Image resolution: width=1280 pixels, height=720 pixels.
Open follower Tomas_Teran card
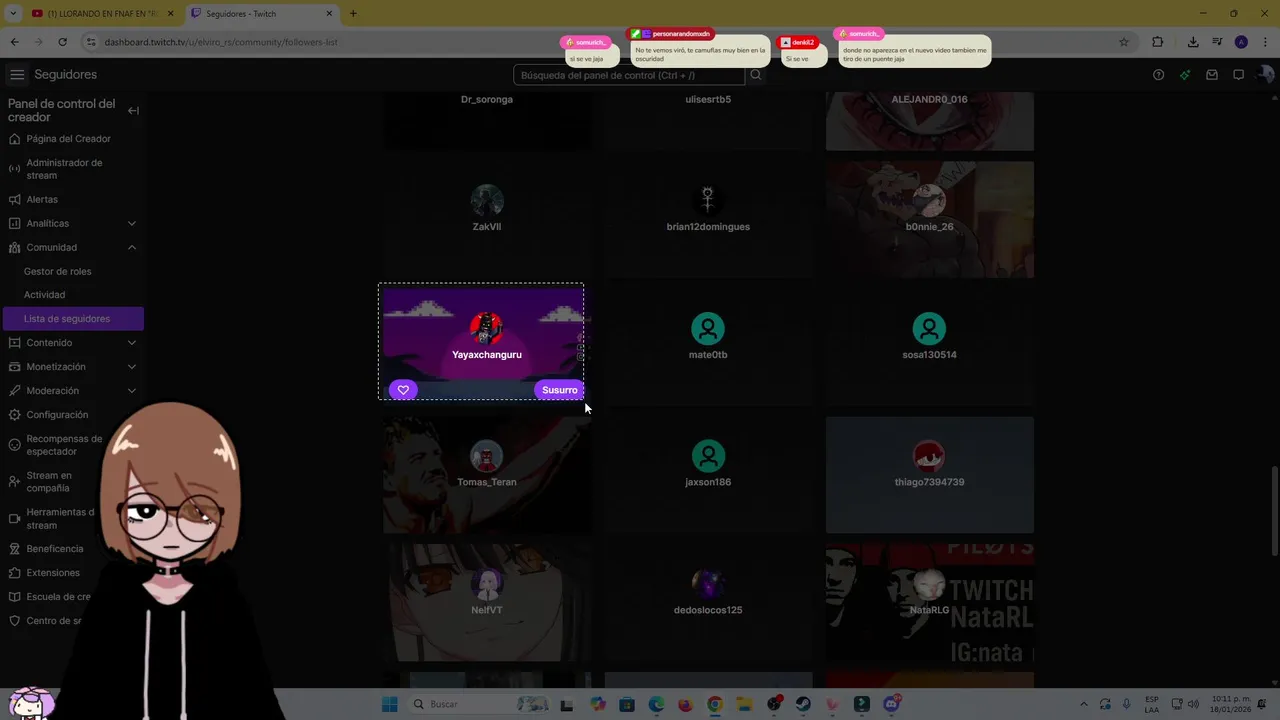pos(487,475)
